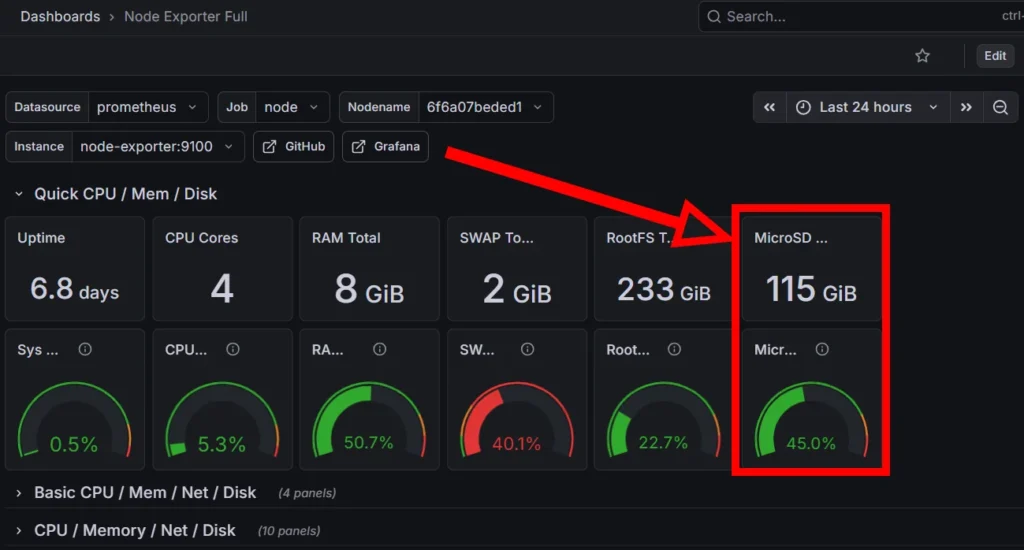Screen dimensions: 1024x550
Task: Click the 0.5% system load gauge
Action: pyautogui.click(x=74, y=420)
